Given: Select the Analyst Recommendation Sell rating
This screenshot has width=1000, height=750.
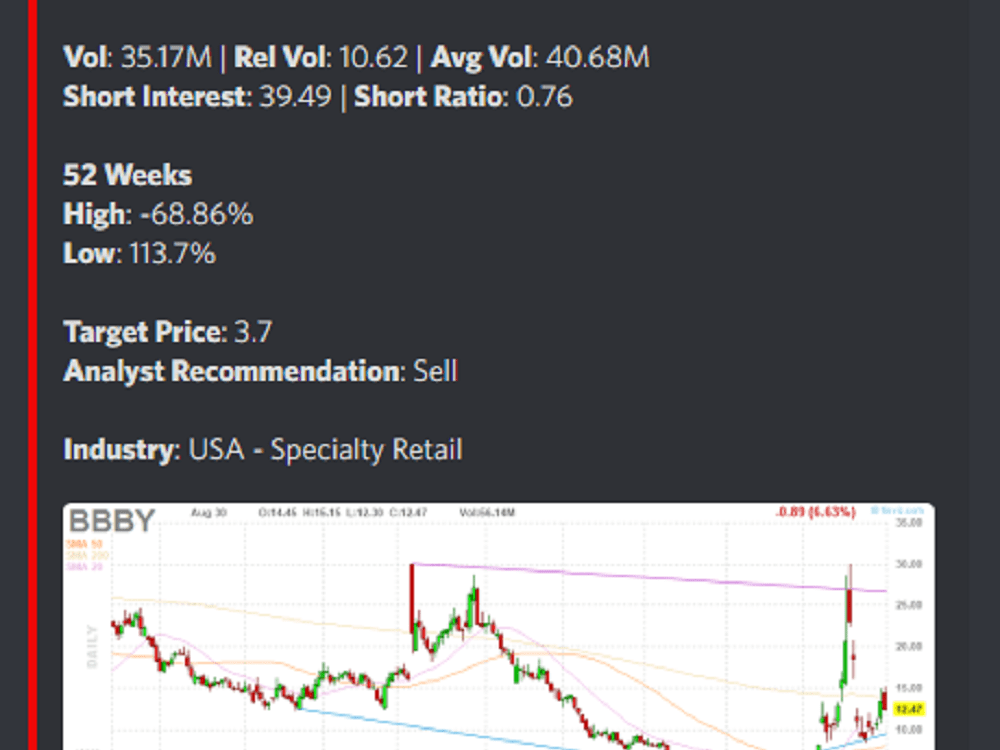Looking at the screenshot, I should click(435, 370).
